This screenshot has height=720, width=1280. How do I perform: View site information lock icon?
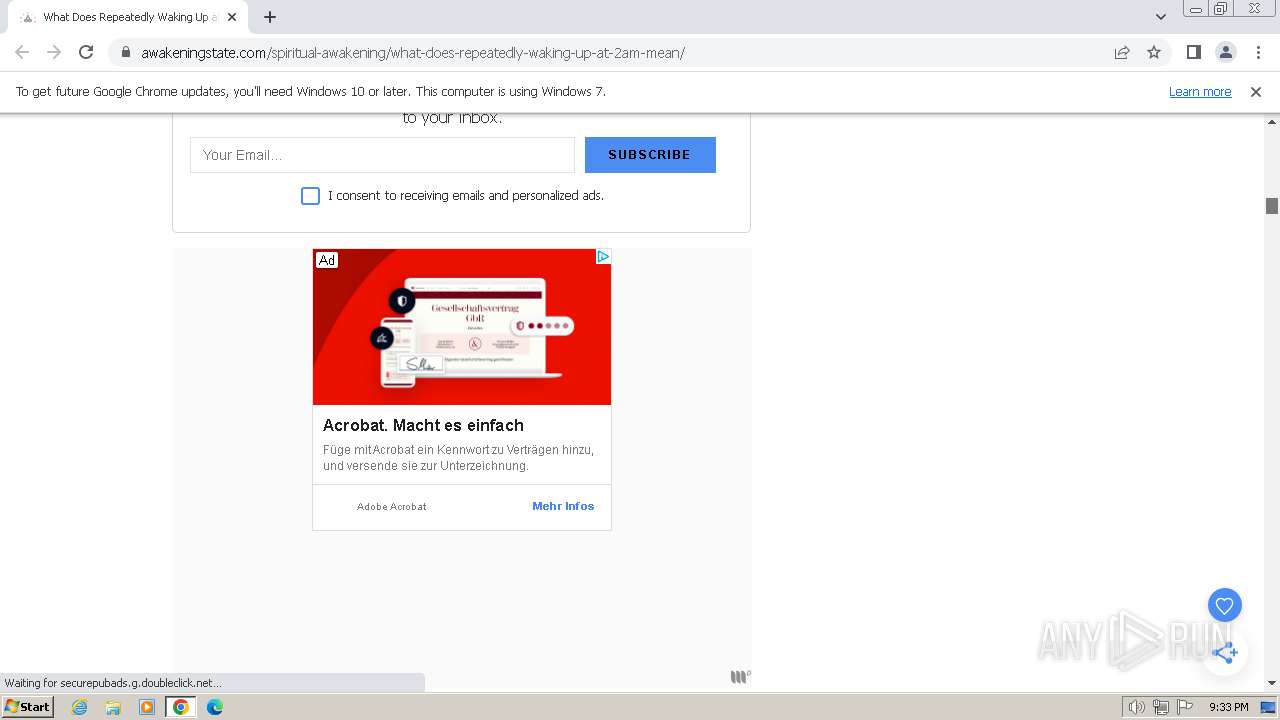(x=125, y=53)
